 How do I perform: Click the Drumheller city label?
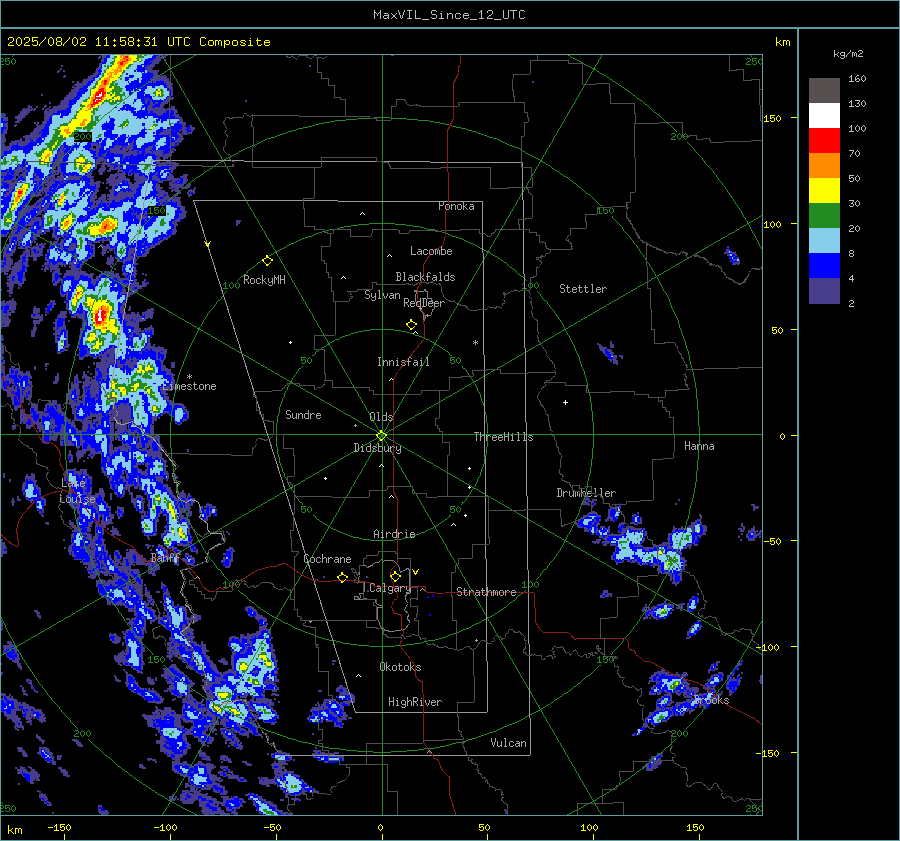[586, 493]
